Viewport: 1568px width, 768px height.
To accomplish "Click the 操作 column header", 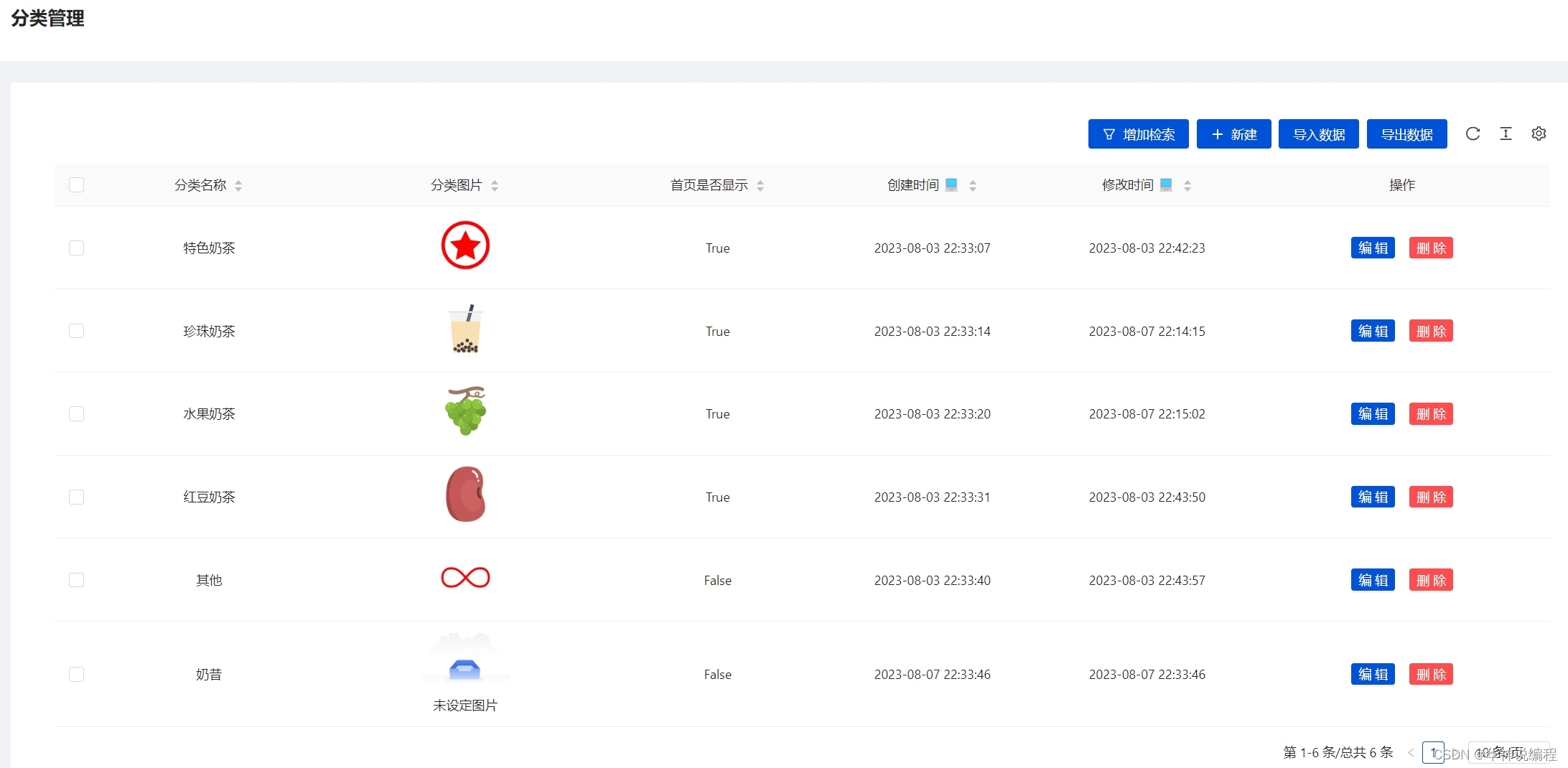I will 1402,185.
